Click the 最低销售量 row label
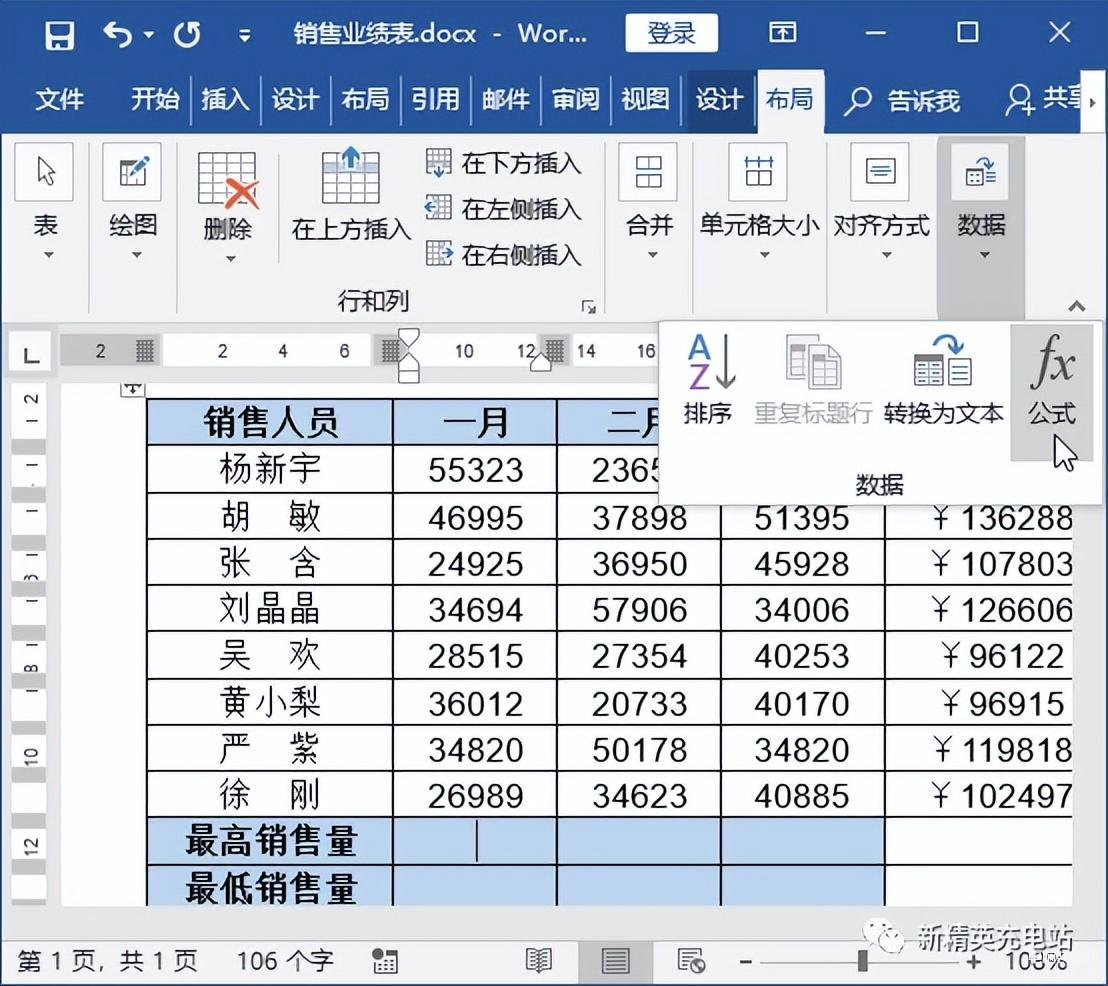Screen dimensions: 1108x986 click(x=270, y=887)
